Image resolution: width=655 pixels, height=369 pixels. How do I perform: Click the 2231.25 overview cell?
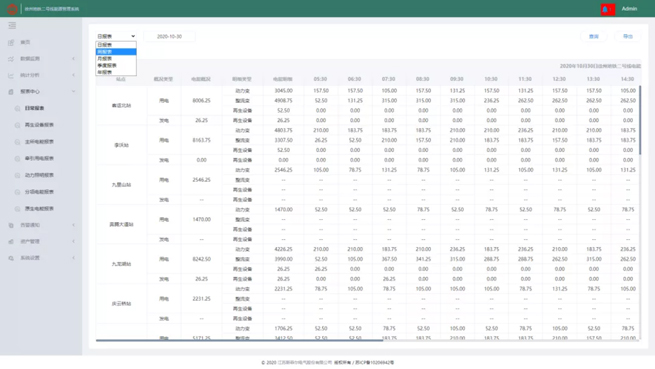pyautogui.click(x=201, y=299)
